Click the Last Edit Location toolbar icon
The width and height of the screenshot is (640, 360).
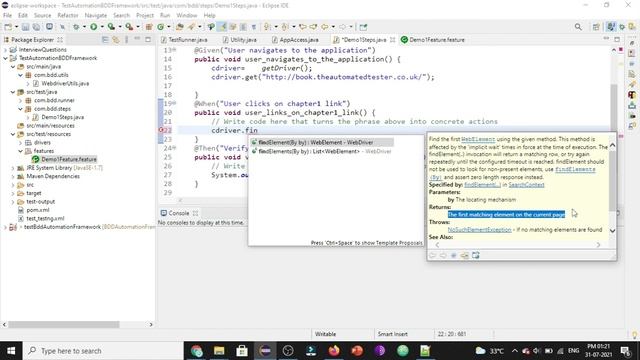303,27
